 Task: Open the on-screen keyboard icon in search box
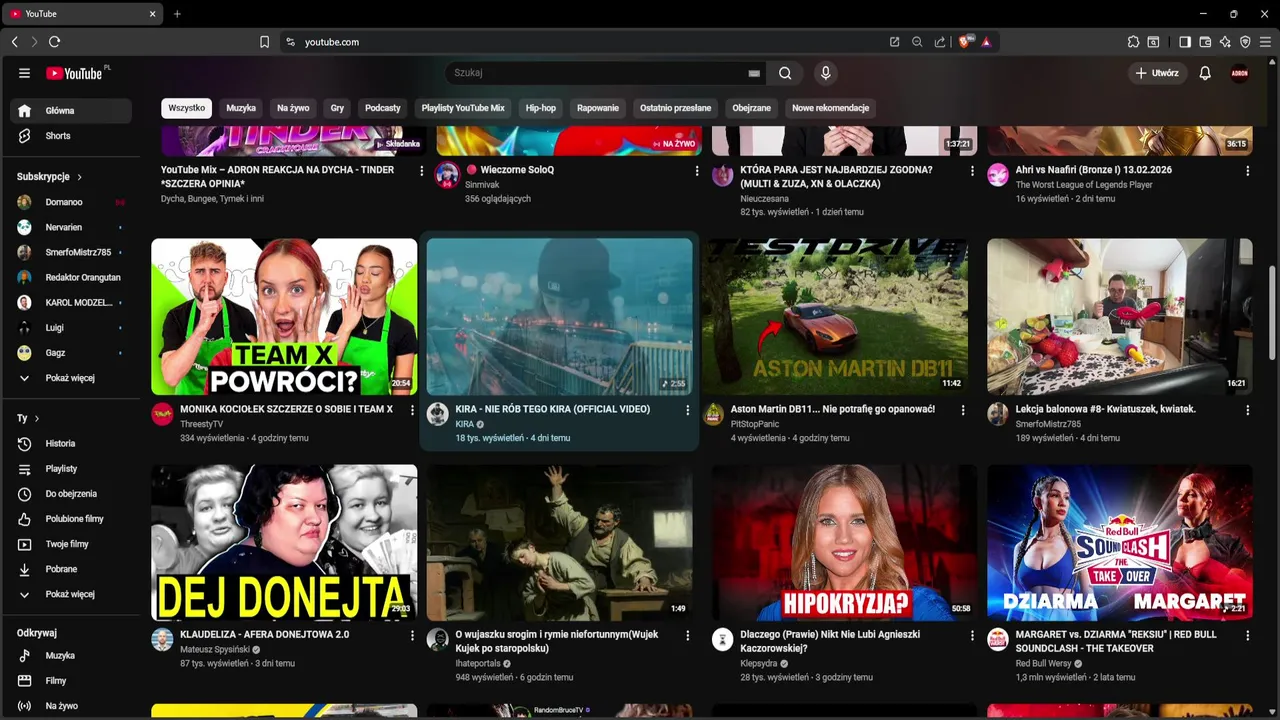pyautogui.click(x=754, y=73)
